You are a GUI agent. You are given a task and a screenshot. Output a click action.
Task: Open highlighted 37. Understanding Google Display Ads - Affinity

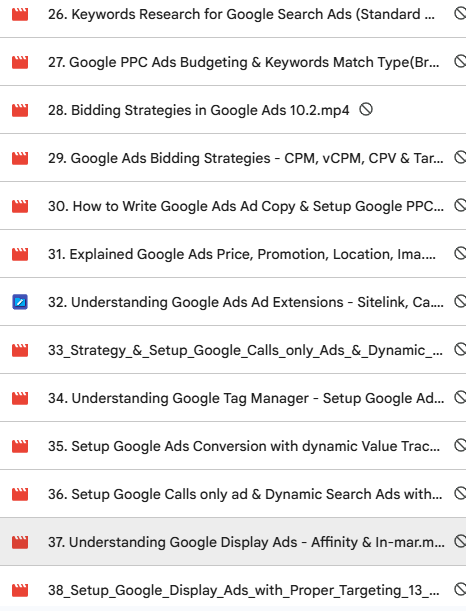[246, 542]
